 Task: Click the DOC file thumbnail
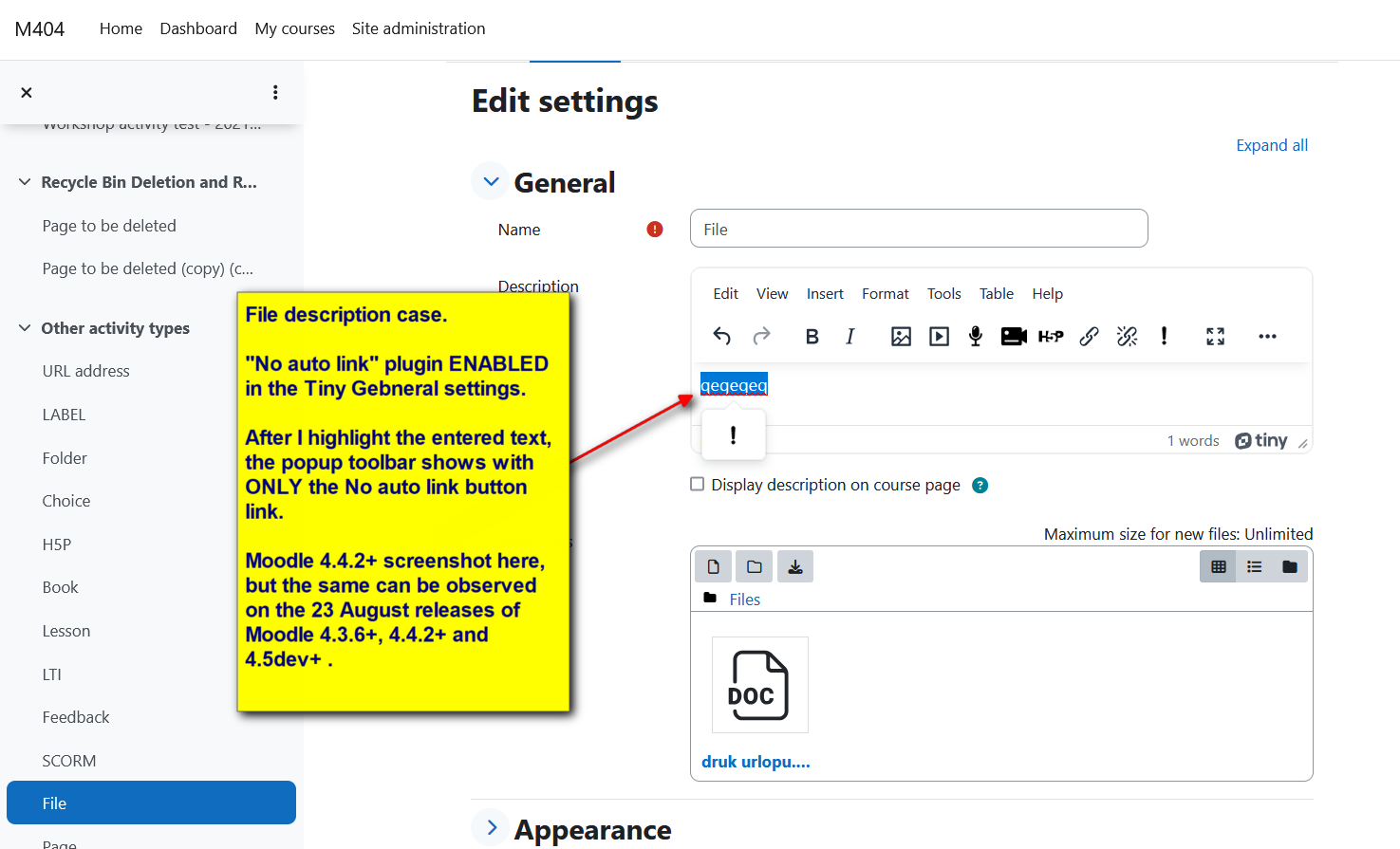(759, 685)
